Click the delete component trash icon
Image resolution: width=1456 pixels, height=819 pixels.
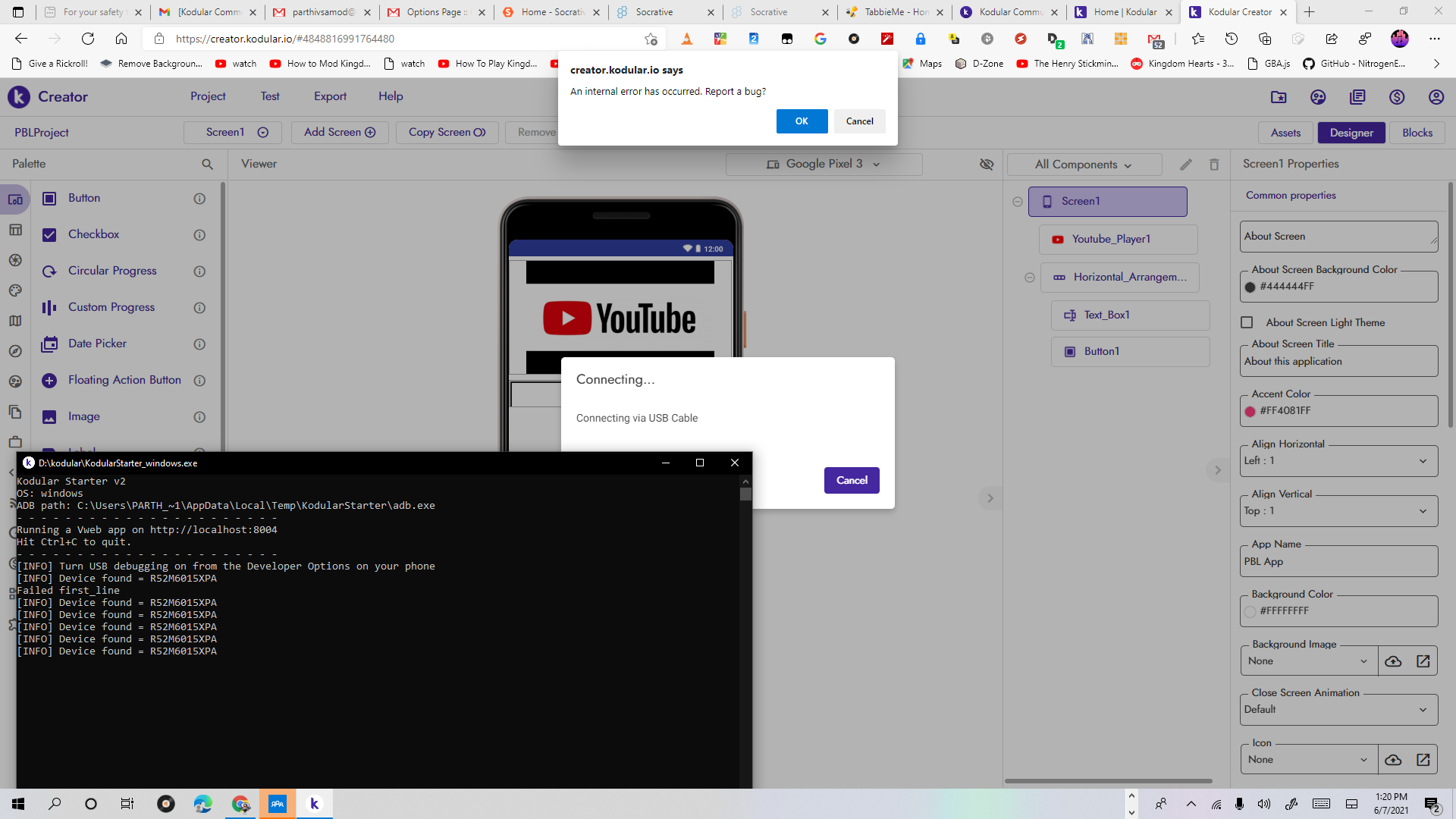point(1214,165)
